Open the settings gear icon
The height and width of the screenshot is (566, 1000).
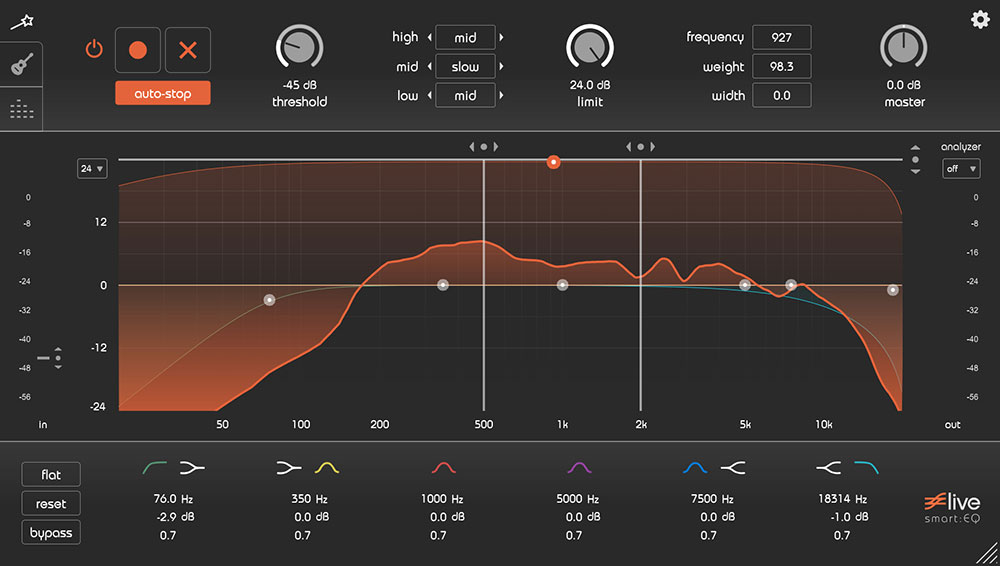(979, 19)
